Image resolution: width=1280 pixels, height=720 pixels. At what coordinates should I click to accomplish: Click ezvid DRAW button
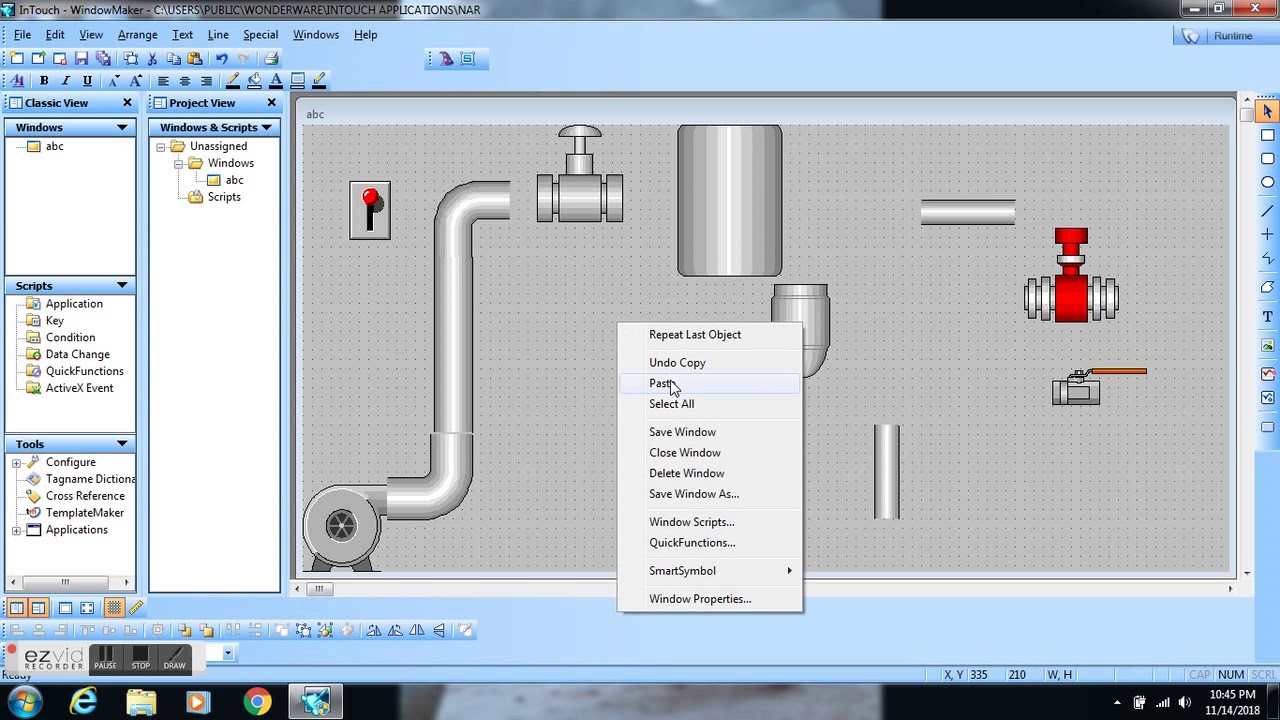coord(175,658)
